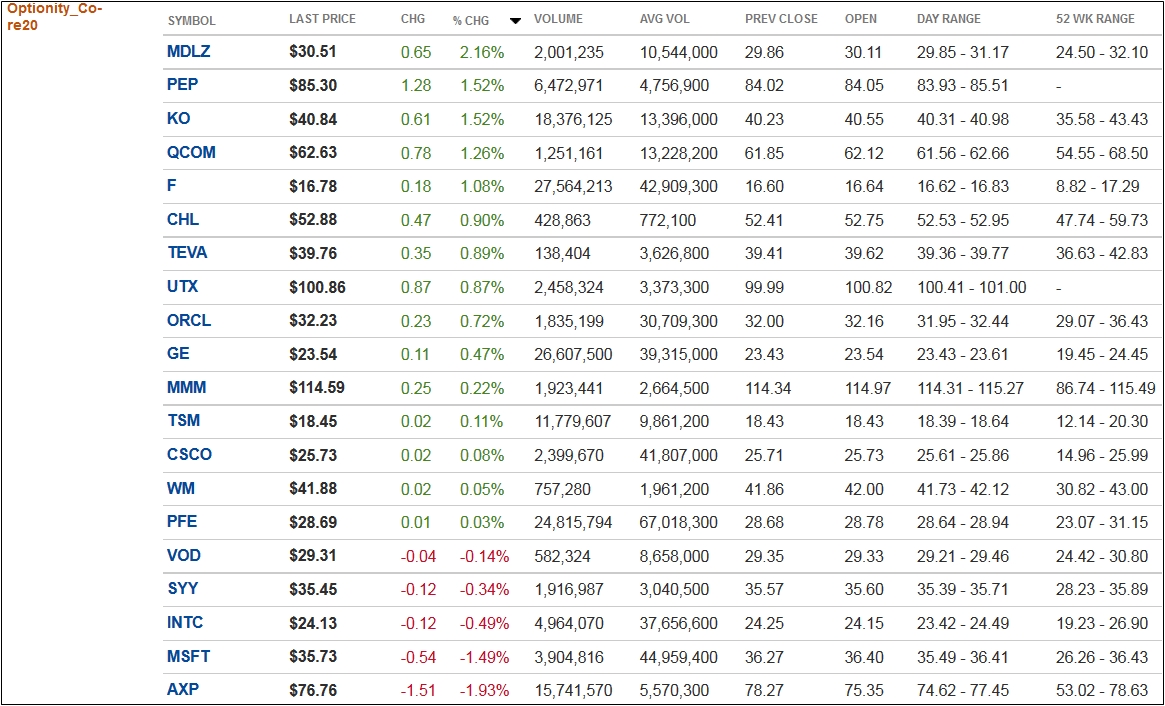This screenshot has height=706, width=1165.
Task: Sort by the % CHG descending arrow
Action: click(x=515, y=20)
